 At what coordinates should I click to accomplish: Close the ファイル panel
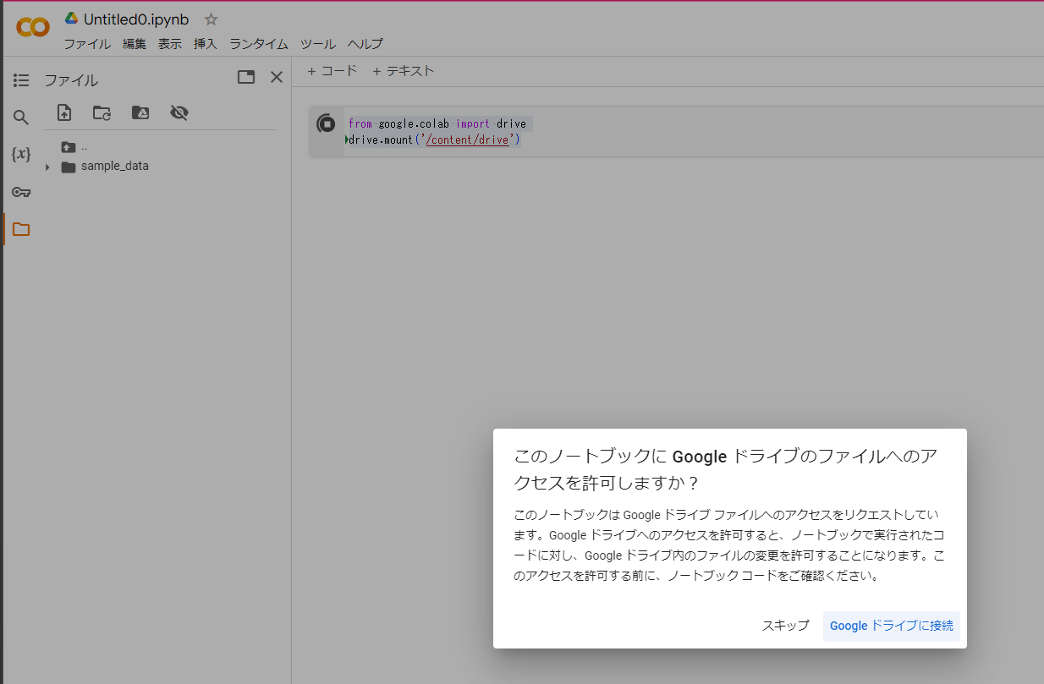[x=276, y=77]
